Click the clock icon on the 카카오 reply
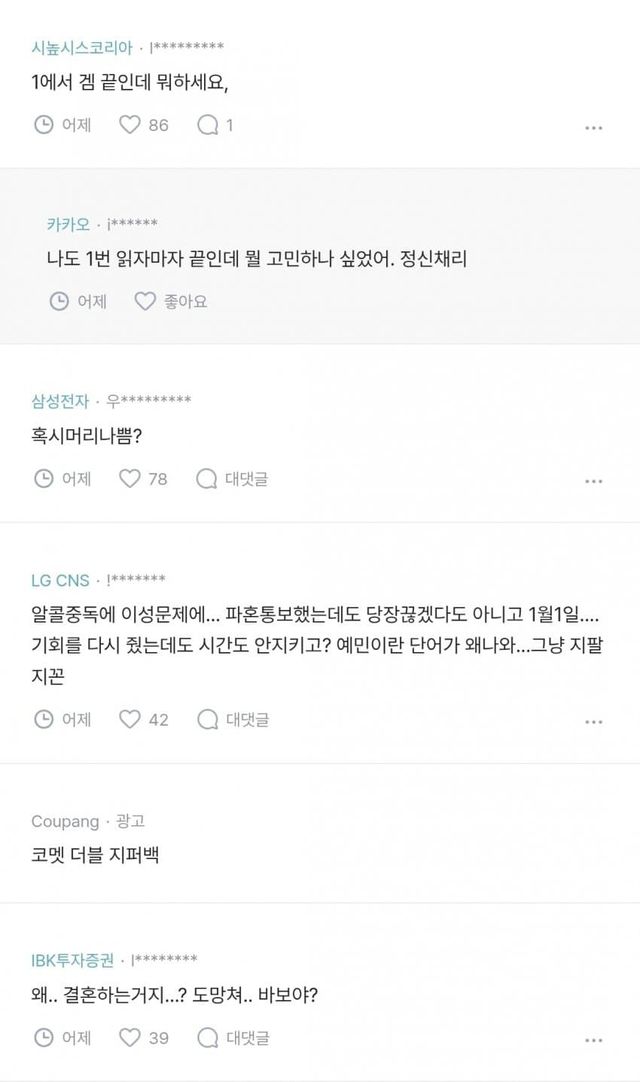 pyautogui.click(x=58, y=301)
